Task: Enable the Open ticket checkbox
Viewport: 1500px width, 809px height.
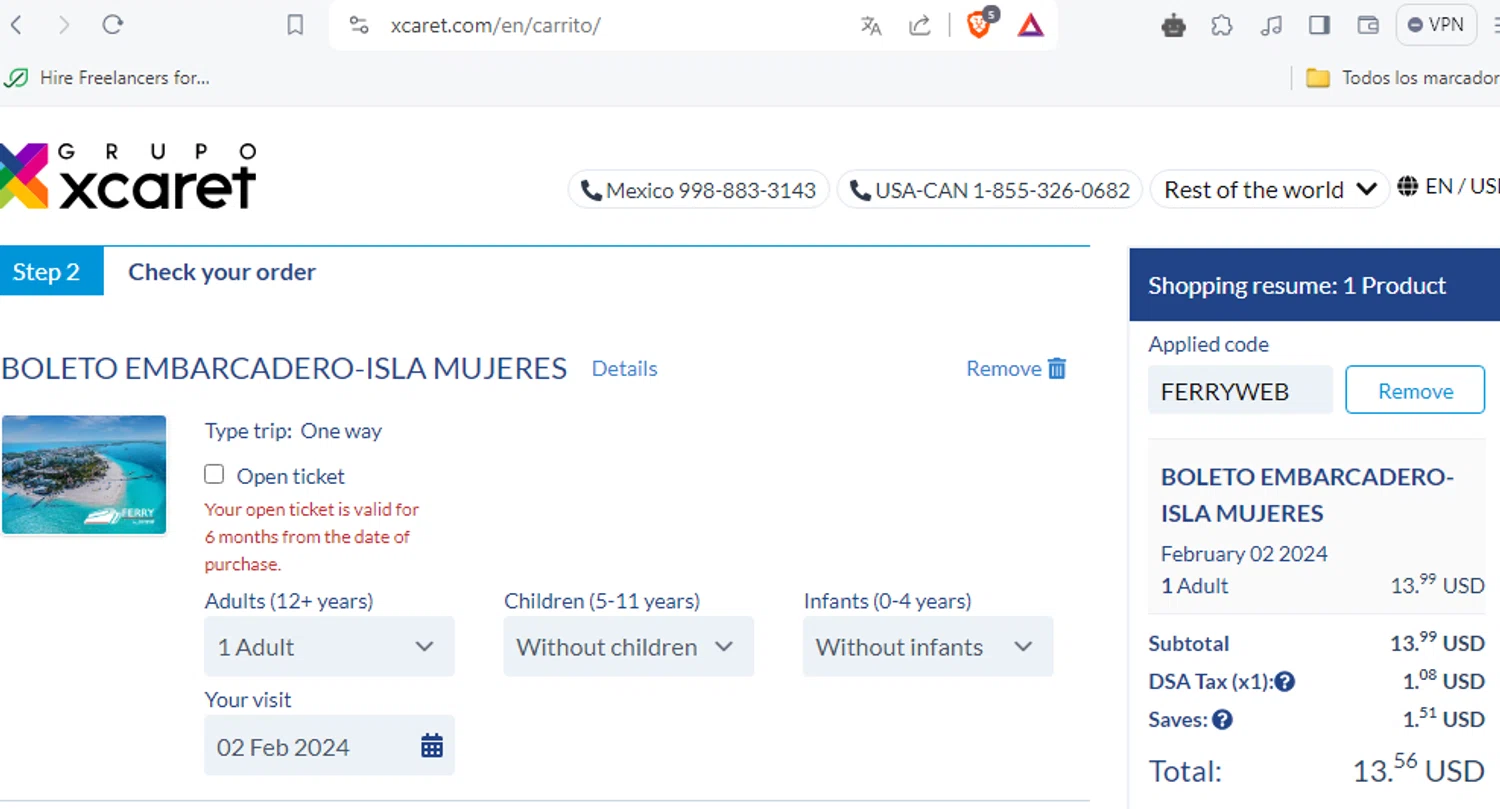Action: [214, 474]
